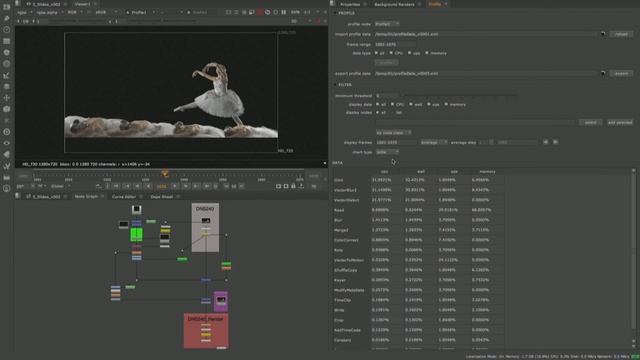640x360 pixels.
Task: Open the Color nodes toolbar menu
Action: click(x=7, y=53)
